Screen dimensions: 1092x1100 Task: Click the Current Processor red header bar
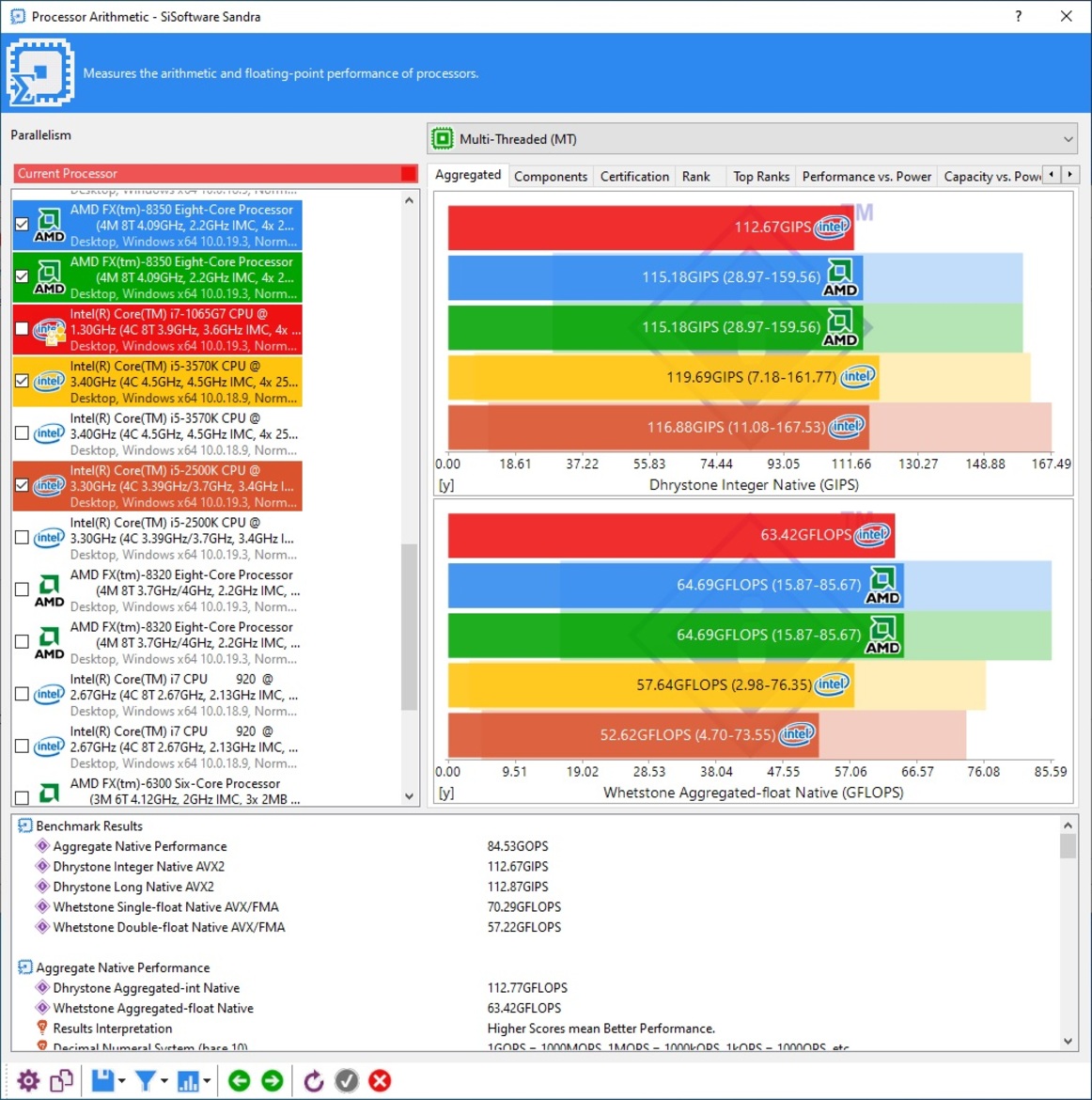(215, 173)
